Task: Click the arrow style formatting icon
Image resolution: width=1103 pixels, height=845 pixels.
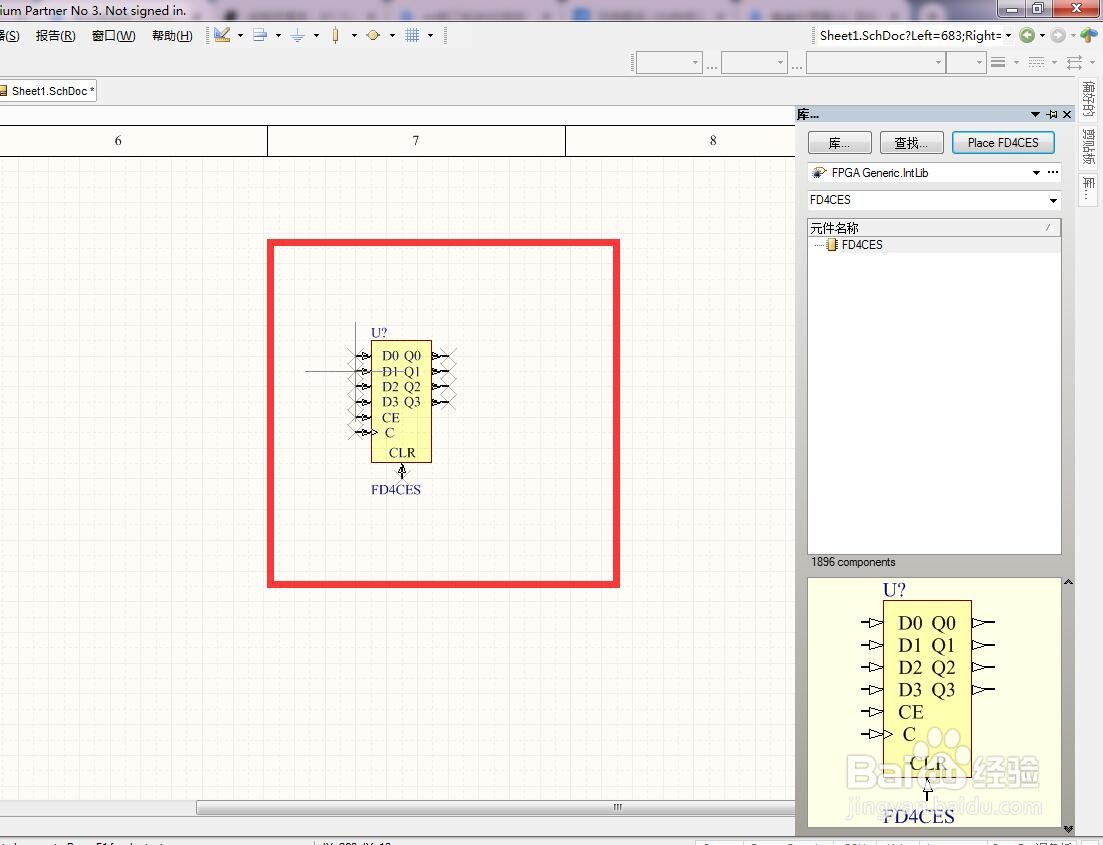Action: (1074, 63)
